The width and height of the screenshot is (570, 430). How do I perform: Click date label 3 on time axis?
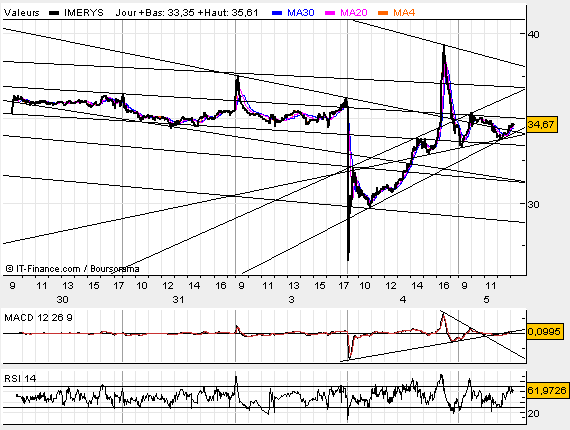tap(291, 300)
